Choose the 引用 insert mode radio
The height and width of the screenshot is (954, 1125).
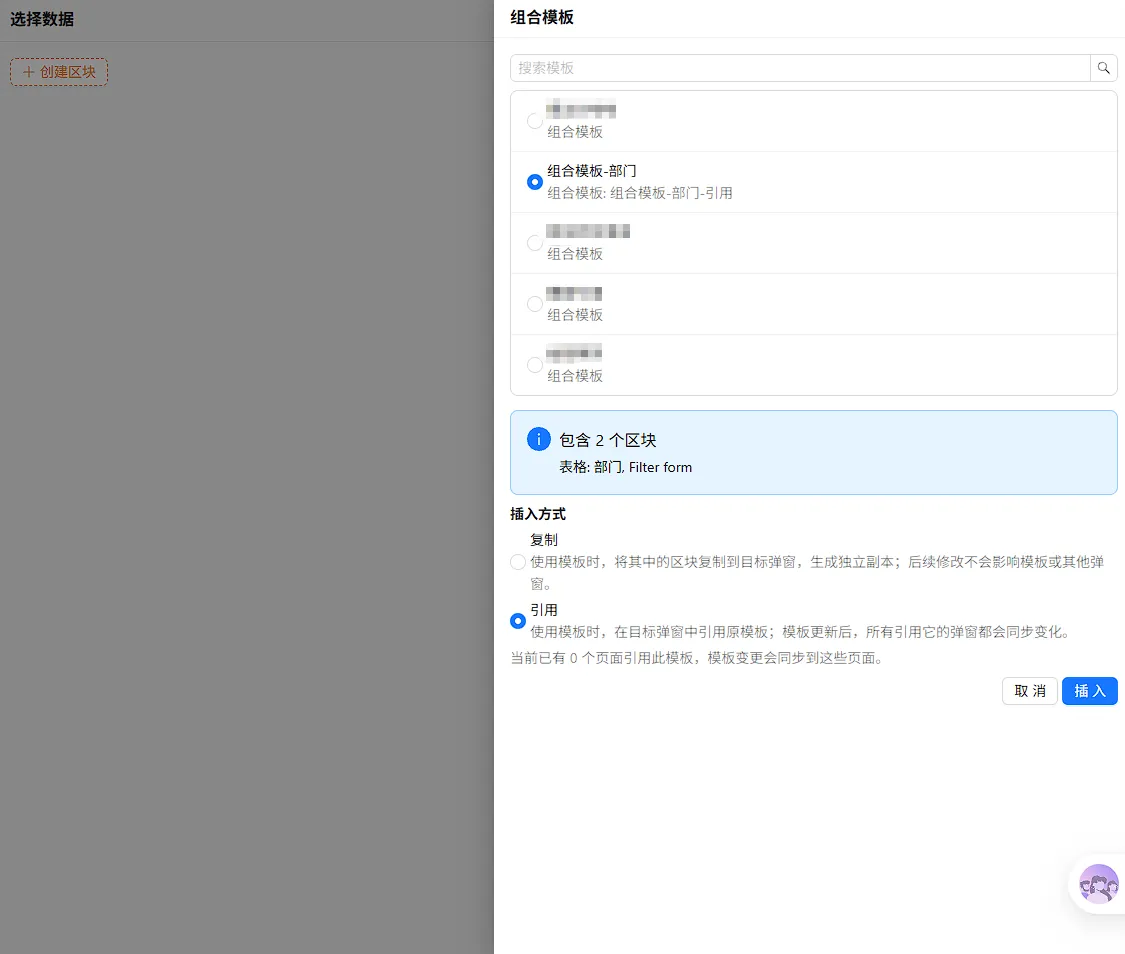point(518,620)
